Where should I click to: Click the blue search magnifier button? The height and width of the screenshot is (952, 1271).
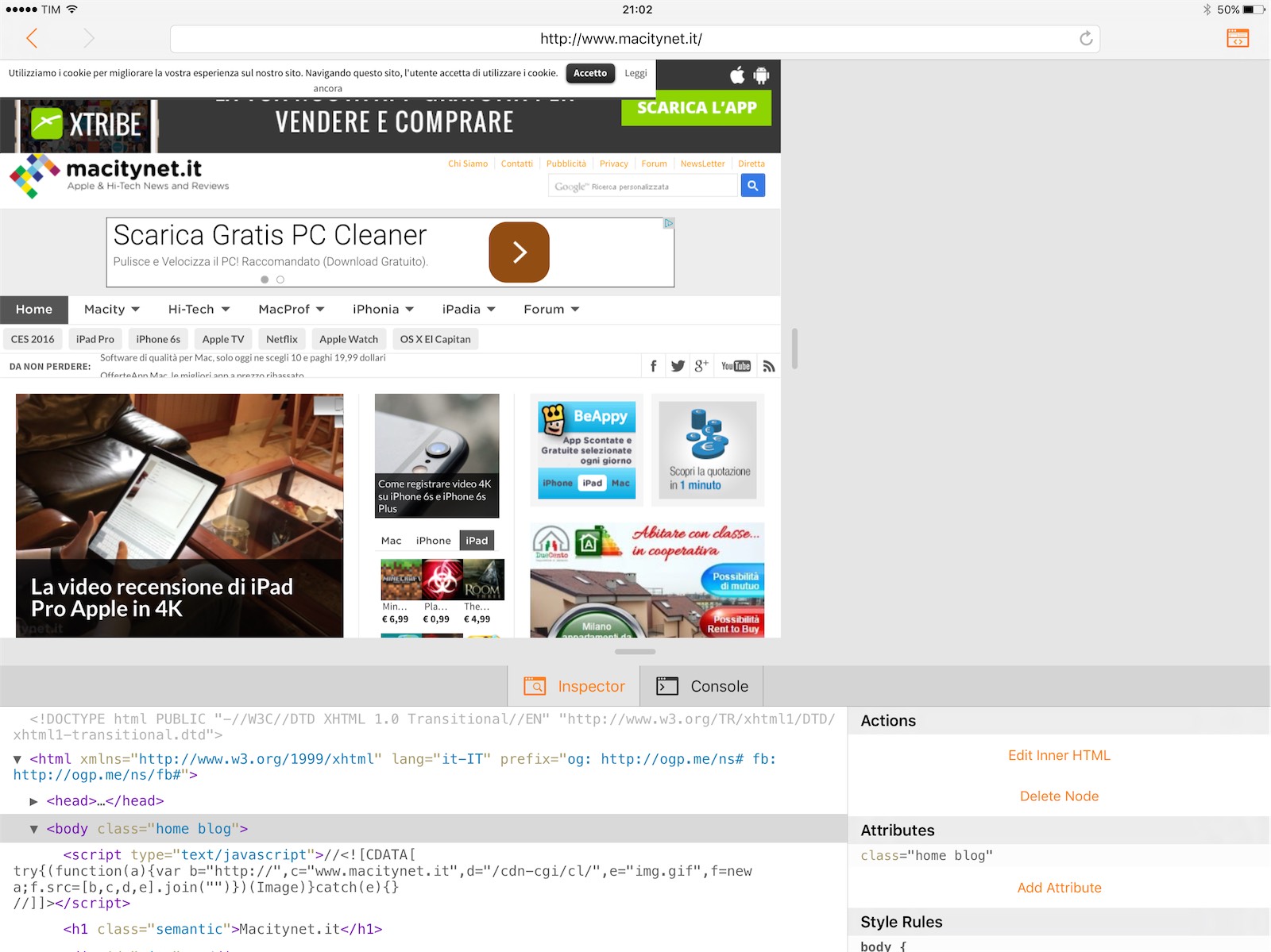[x=753, y=186]
